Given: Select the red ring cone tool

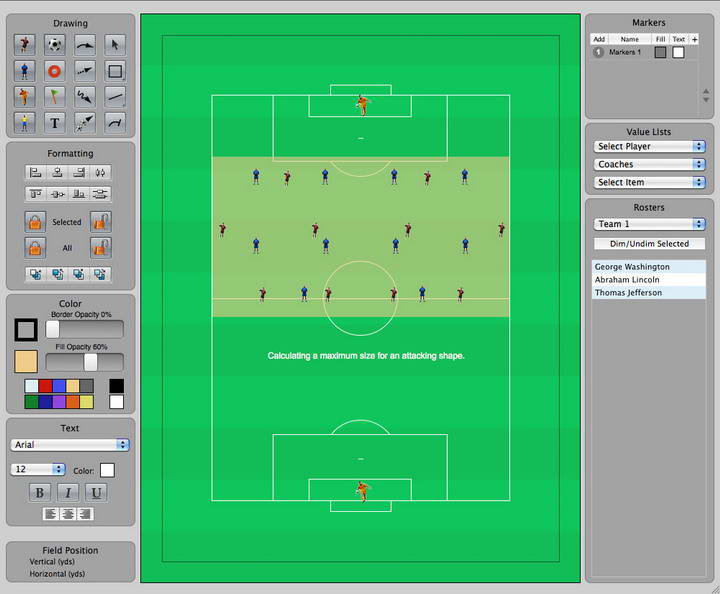Looking at the screenshot, I should [x=55, y=71].
